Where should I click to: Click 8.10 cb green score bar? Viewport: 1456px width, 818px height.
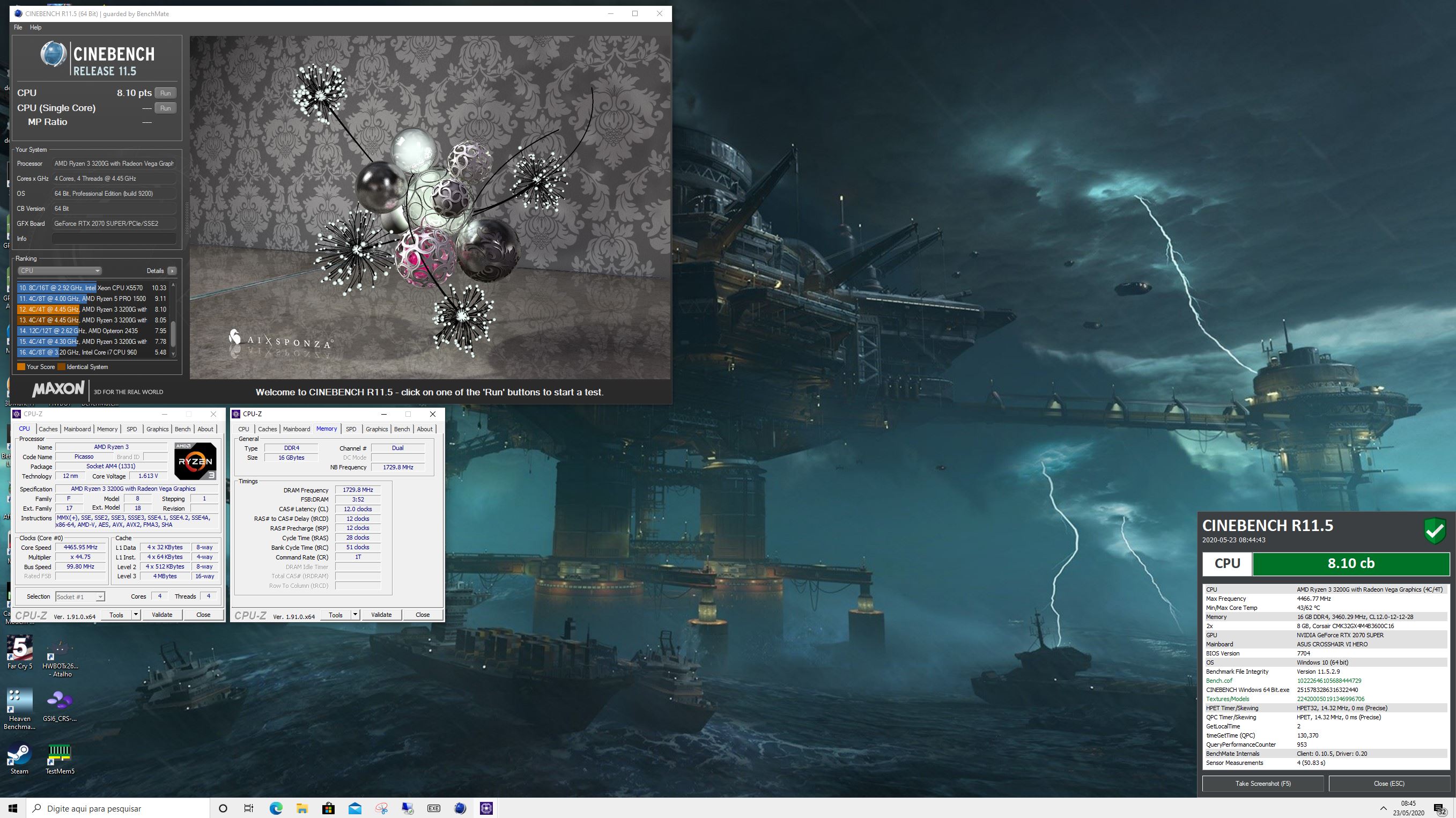[x=1351, y=564]
